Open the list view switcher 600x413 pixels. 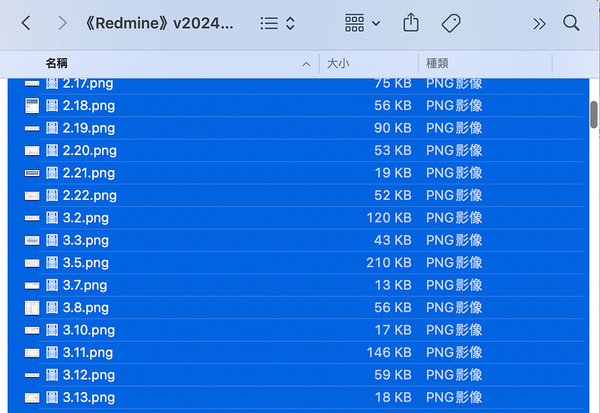[278, 23]
